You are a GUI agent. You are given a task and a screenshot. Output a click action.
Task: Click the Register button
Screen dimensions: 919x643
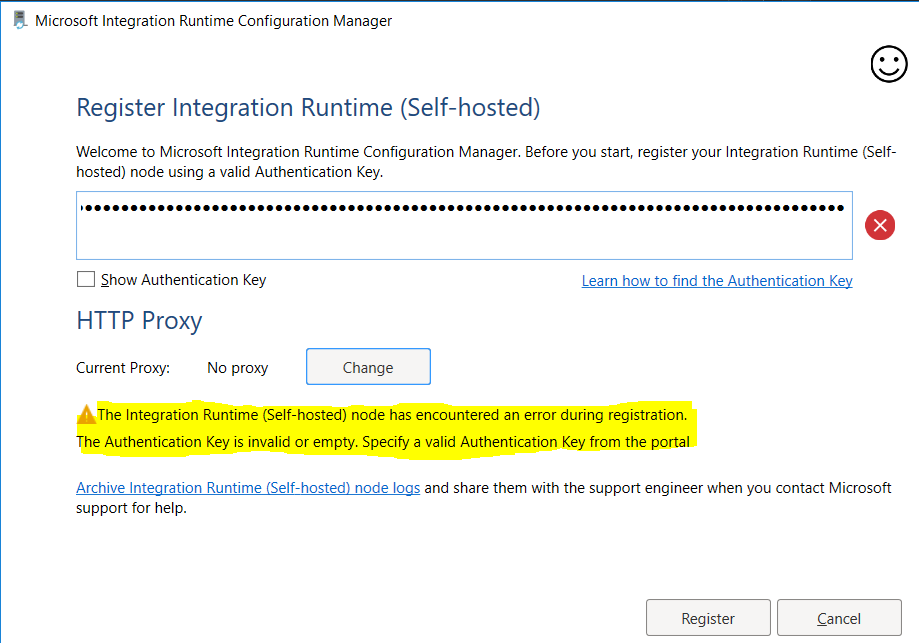point(708,618)
